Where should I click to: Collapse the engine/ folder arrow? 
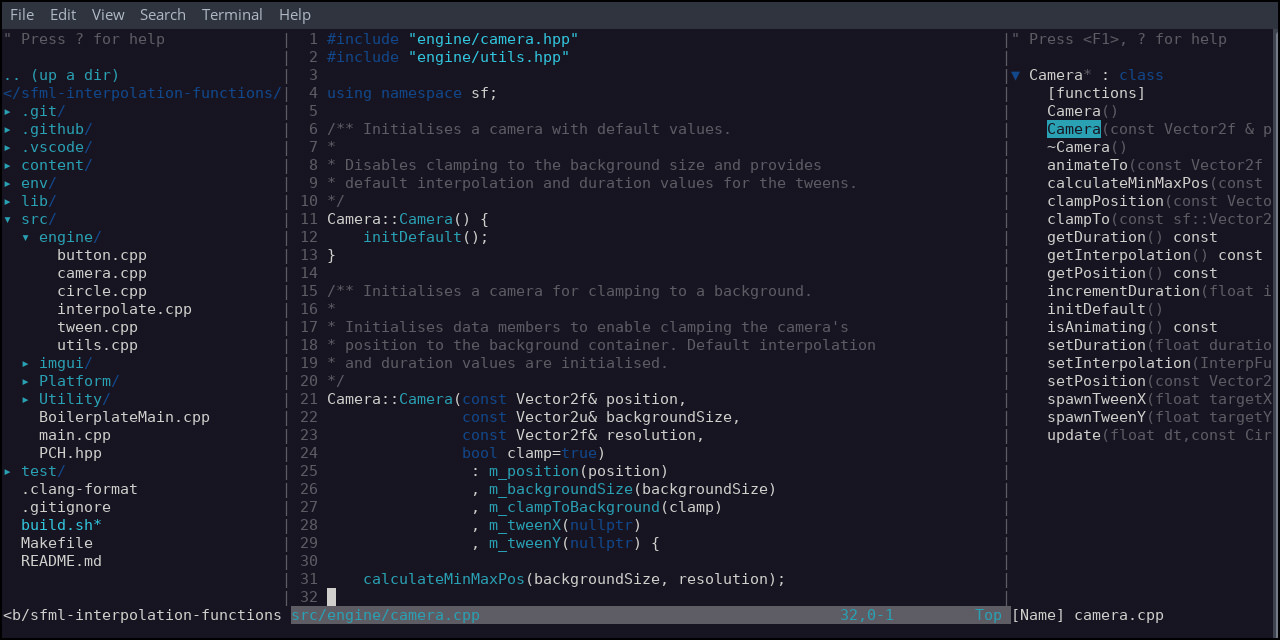(x=25, y=237)
